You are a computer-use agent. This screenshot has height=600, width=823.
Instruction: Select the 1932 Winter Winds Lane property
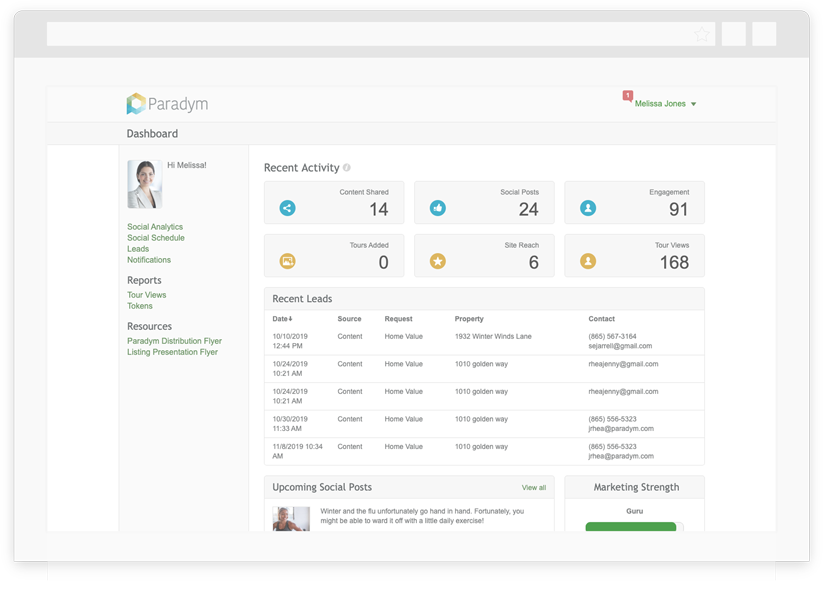[x=493, y=336]
